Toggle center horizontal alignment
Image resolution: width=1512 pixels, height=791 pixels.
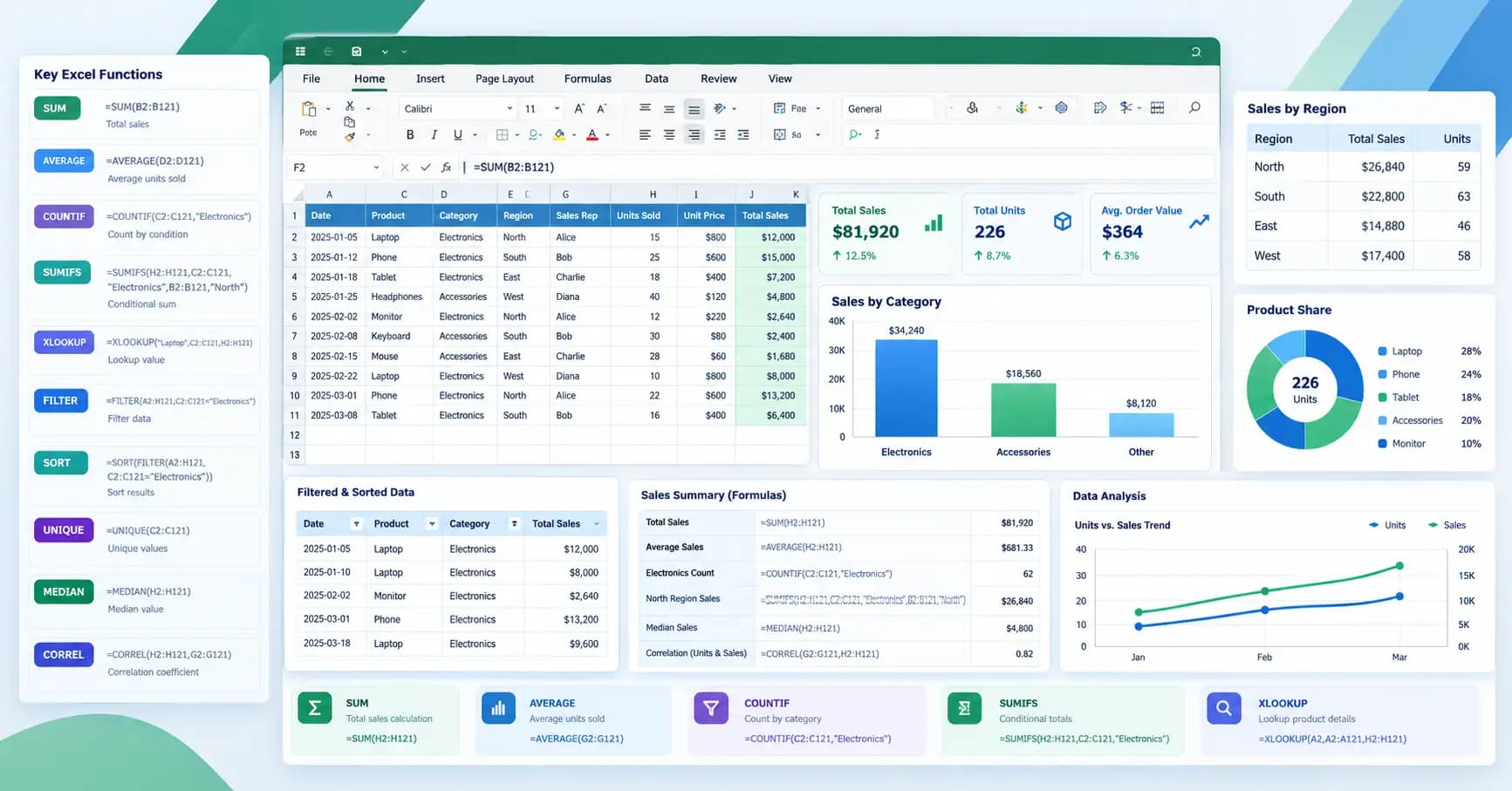[x=669, y=135]
